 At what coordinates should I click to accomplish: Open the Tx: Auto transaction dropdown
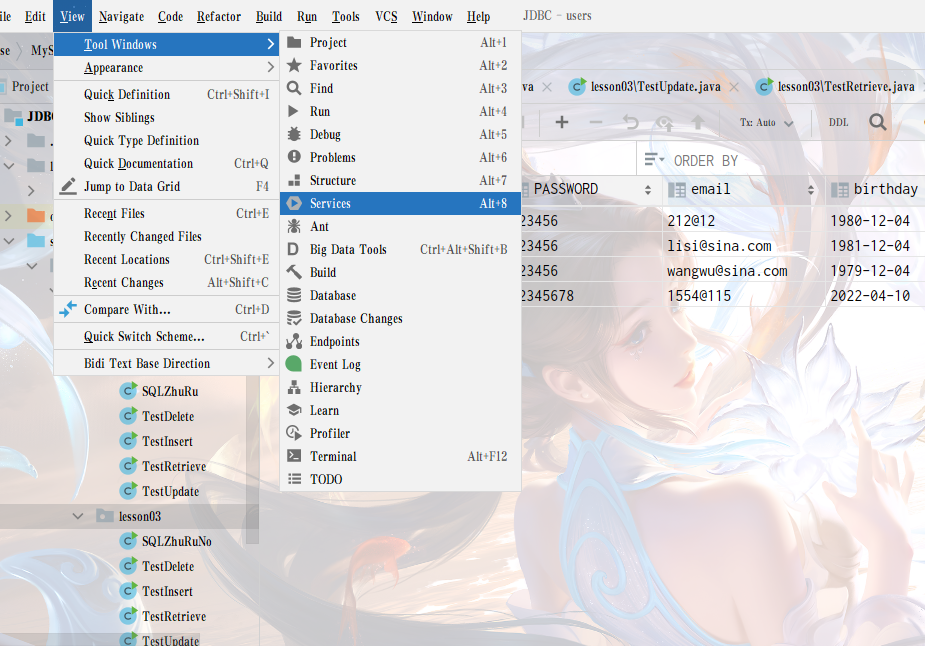(x=766, y=123)
